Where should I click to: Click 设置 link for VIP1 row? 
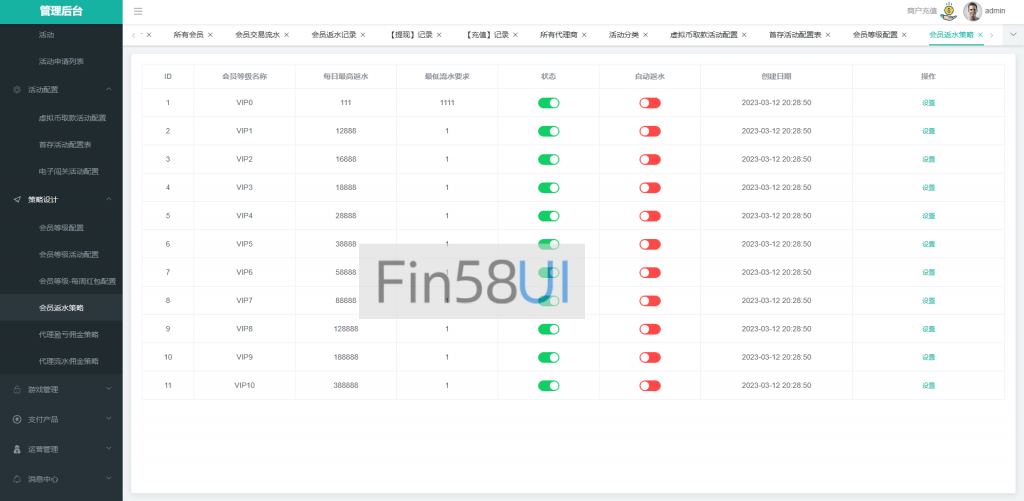[928, 131]
